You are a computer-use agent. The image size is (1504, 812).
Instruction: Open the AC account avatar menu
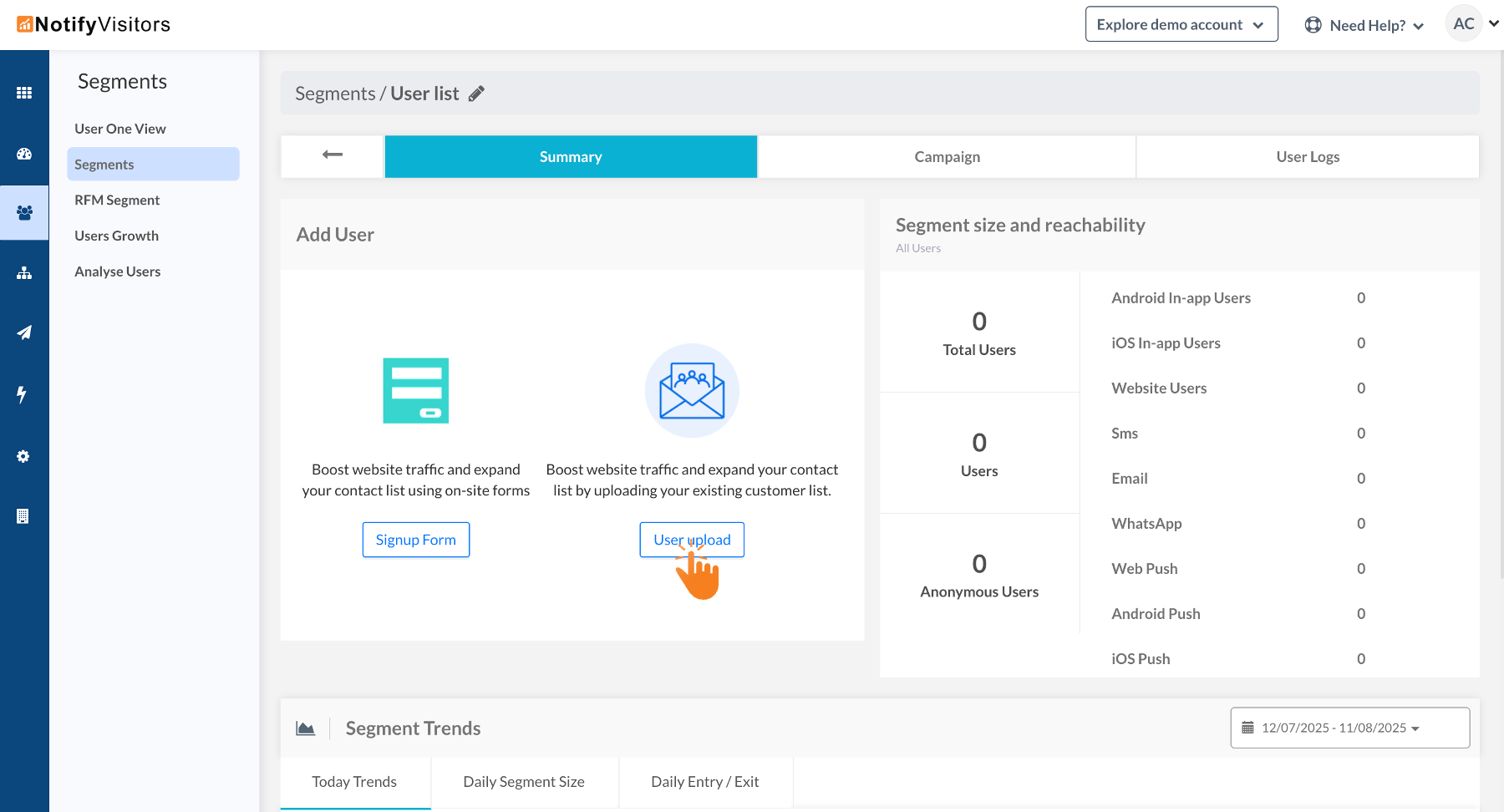[x=1464, y=23]
